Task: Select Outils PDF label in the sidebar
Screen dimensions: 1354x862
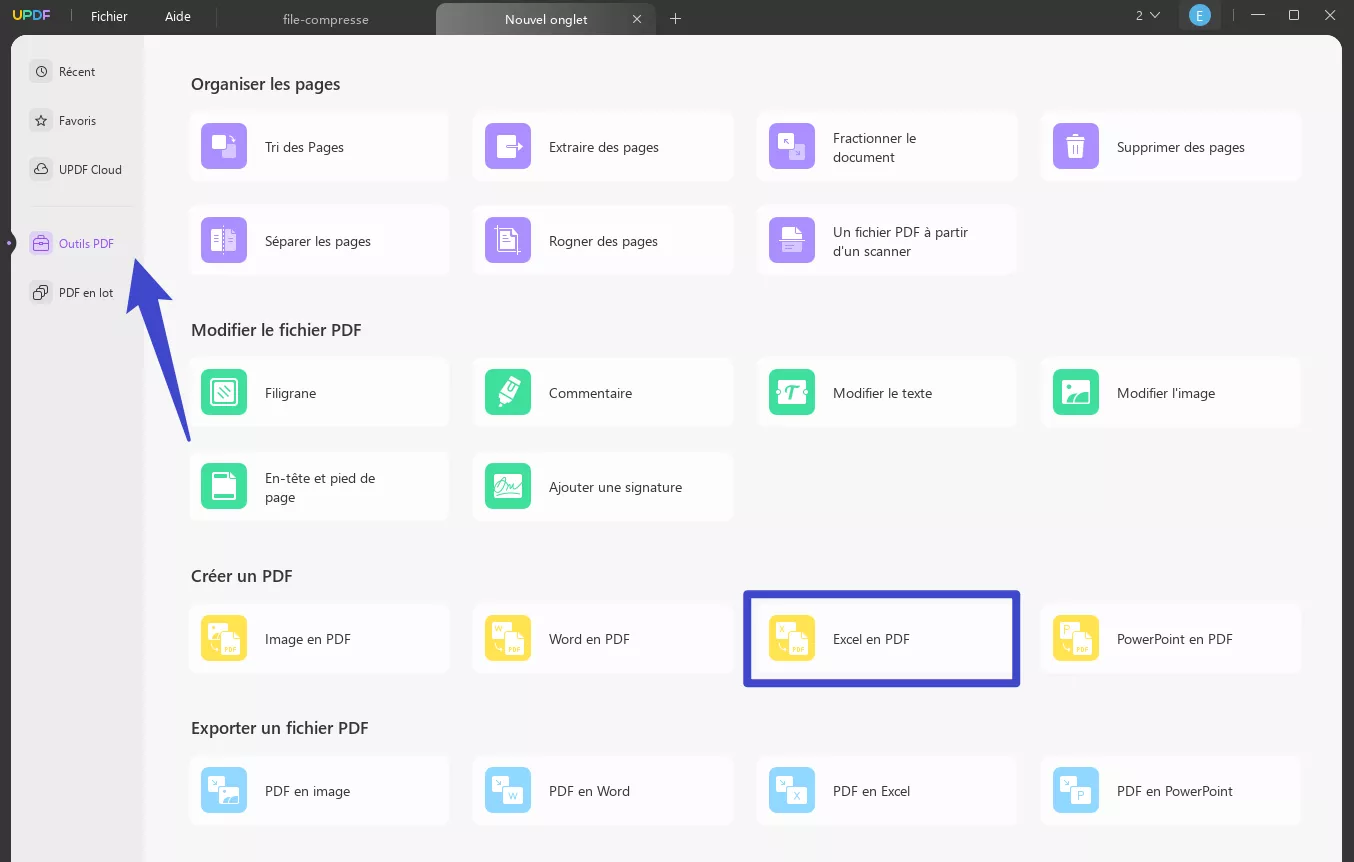Action: (86, 244)
